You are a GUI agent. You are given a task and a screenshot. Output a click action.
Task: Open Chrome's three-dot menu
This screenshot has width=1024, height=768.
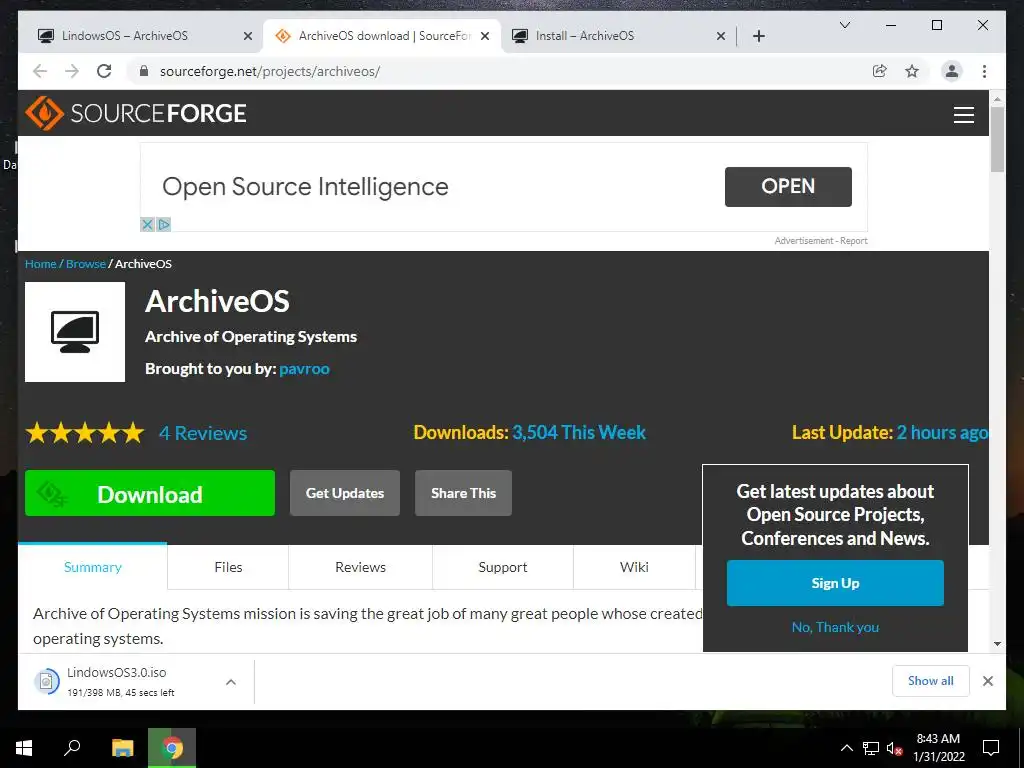(x=984, y=71)
